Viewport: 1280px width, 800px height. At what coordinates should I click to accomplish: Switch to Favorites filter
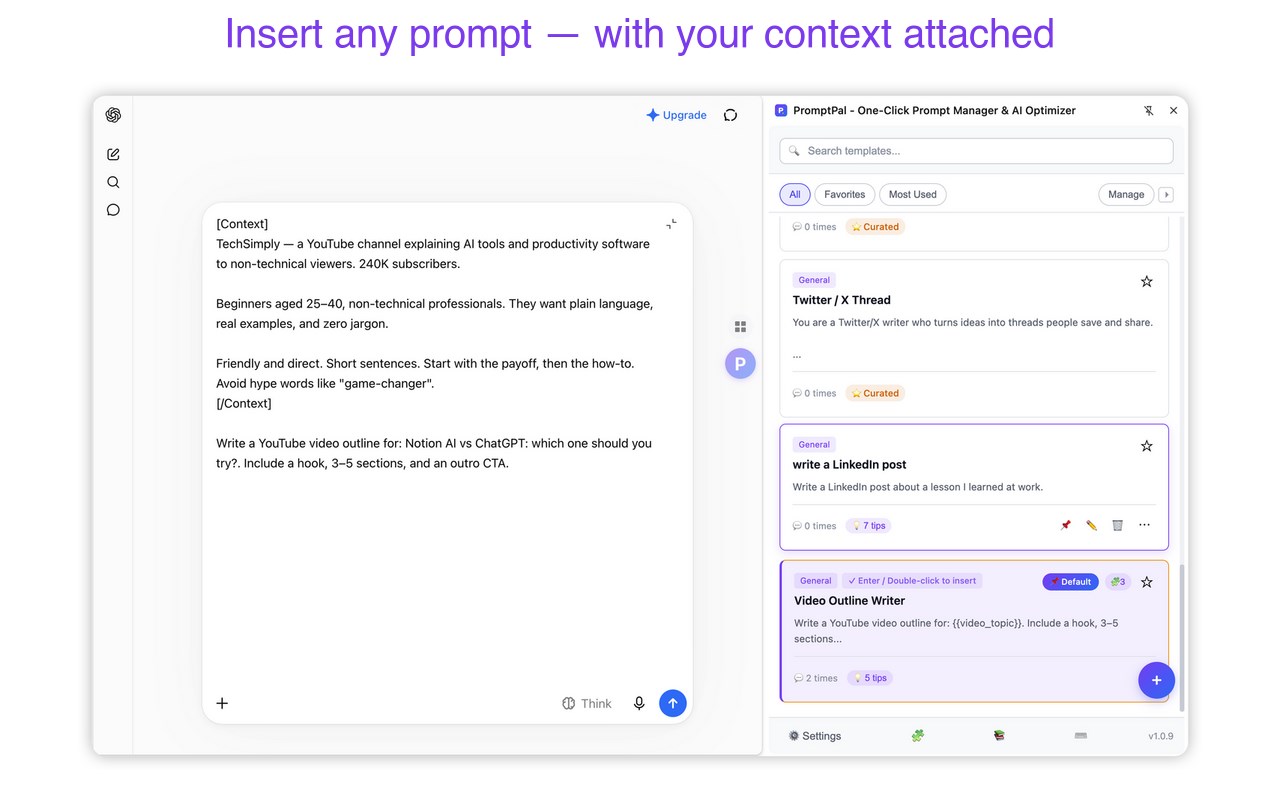click(845, 195)
